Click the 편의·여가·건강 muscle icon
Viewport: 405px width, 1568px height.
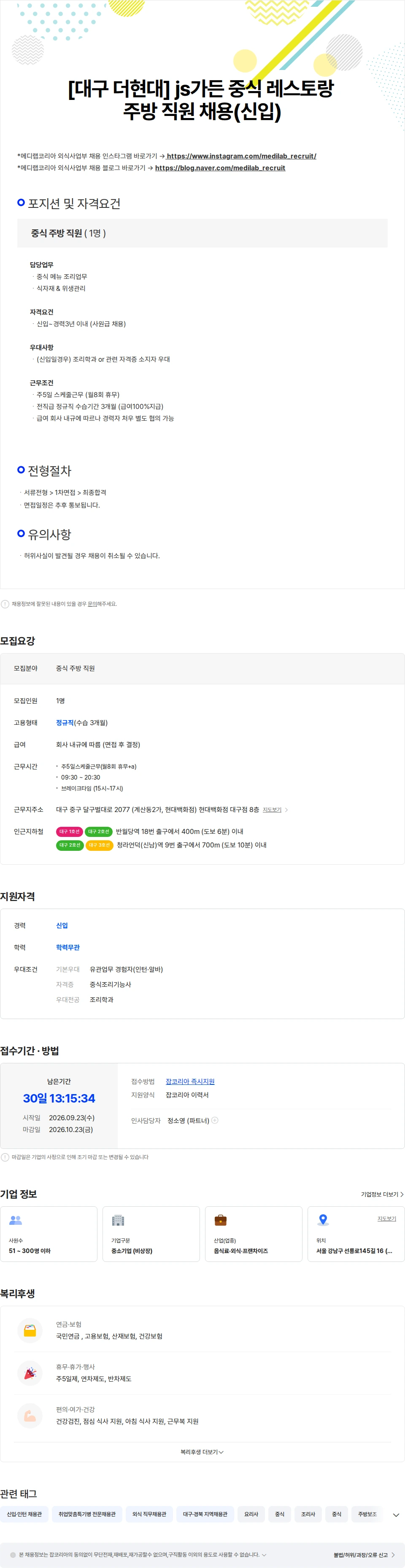click(x=30, y=1416)
